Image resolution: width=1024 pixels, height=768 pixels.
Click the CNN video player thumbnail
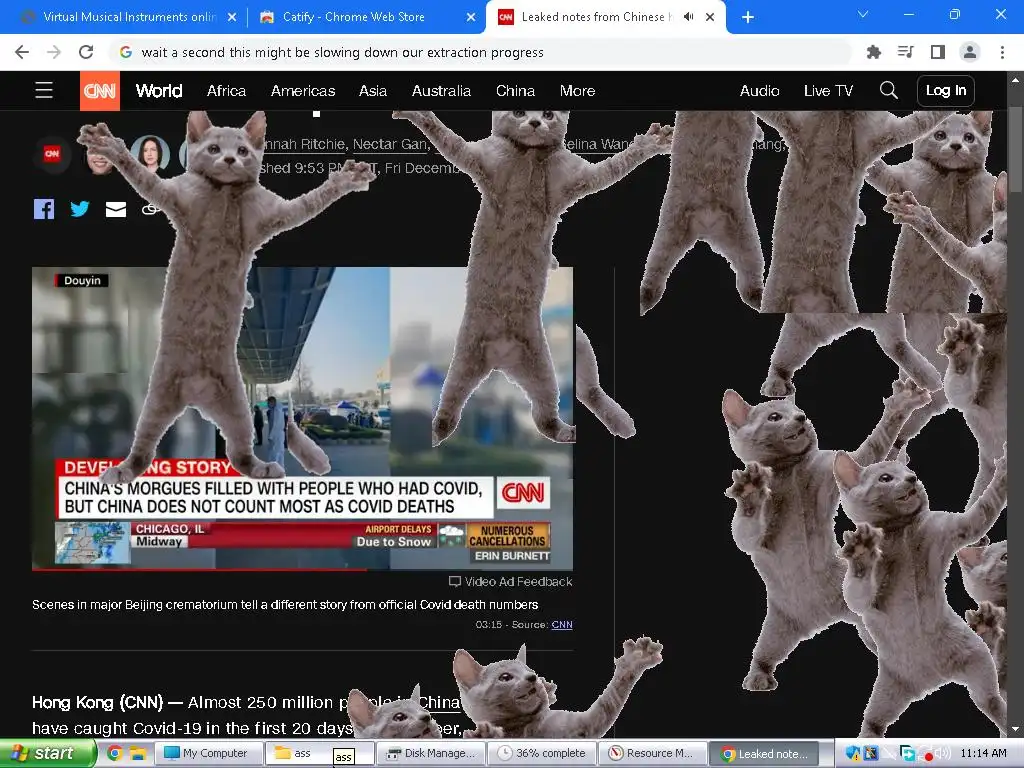click(x=302, y=418)
